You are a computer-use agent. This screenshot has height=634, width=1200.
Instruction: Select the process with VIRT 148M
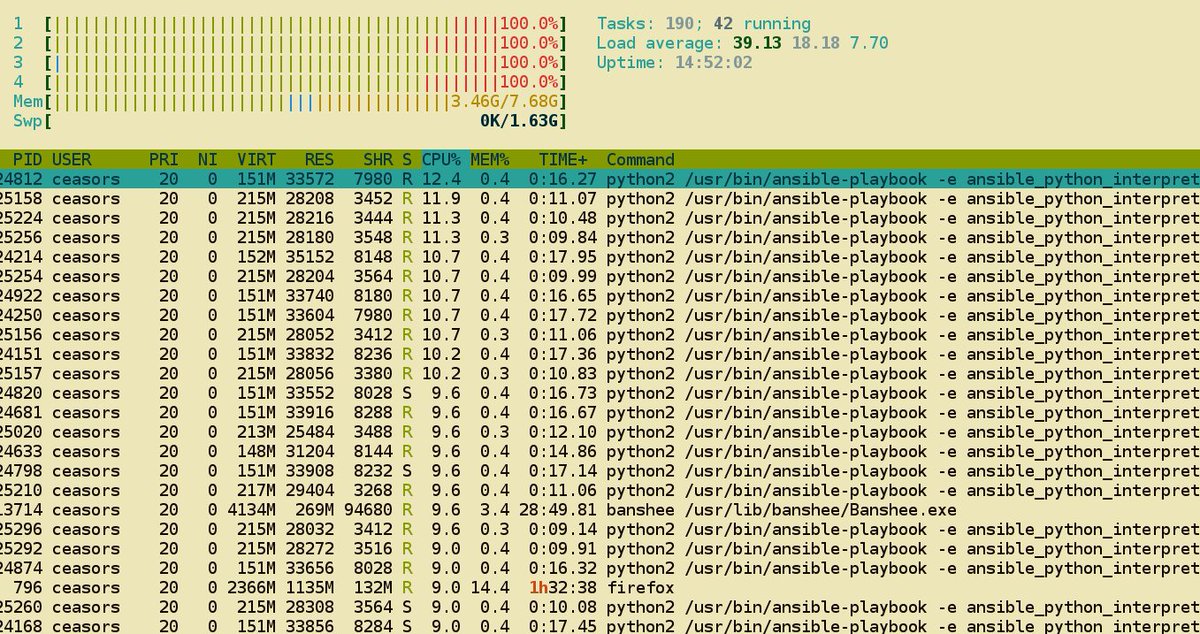[x=600, y=452]
